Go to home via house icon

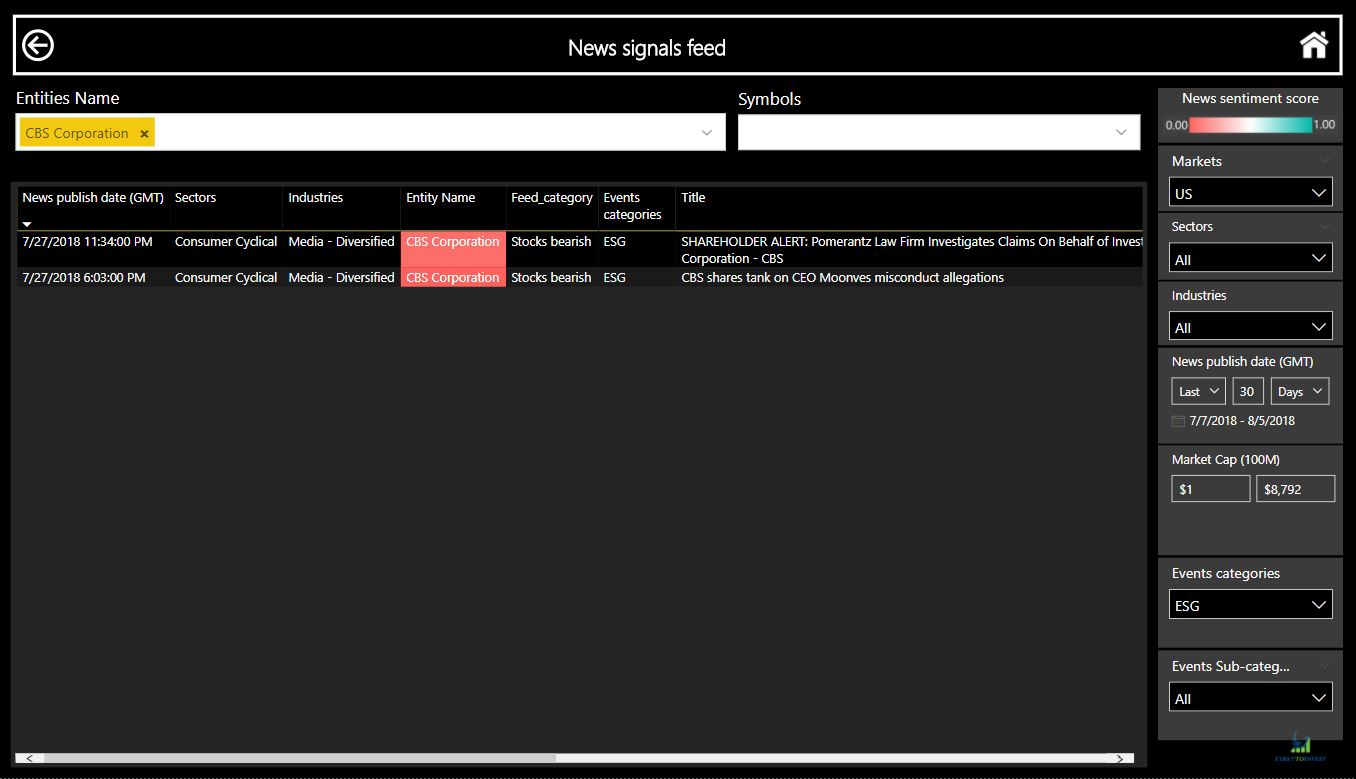pos(1313,45)
